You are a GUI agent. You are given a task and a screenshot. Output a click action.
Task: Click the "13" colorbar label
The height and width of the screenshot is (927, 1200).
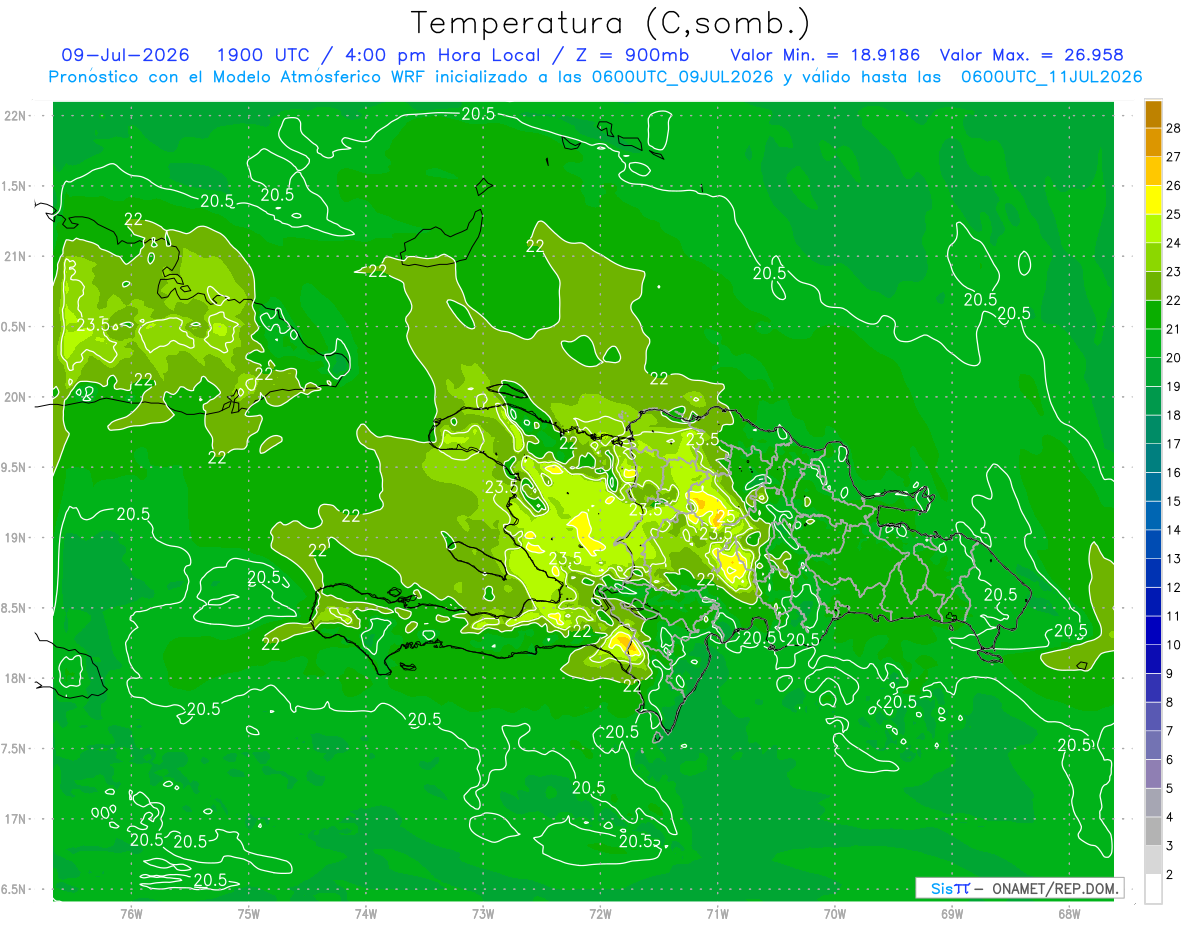[x=1174, y=559]
